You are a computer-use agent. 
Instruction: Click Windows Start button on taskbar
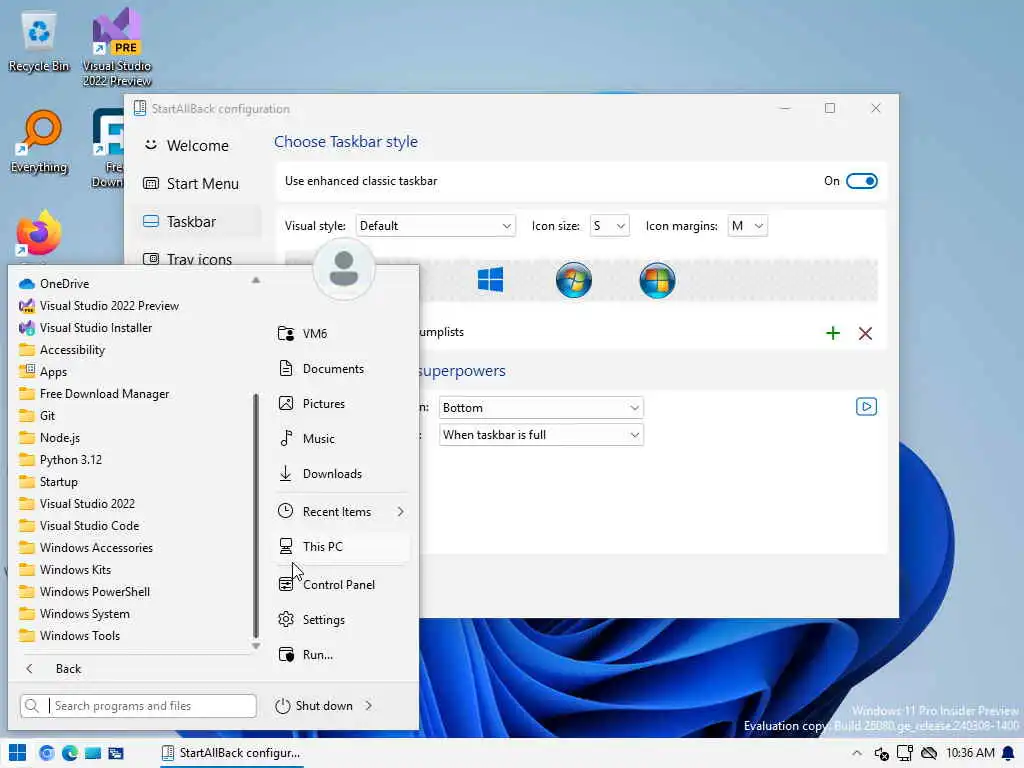tap(18, 753)
